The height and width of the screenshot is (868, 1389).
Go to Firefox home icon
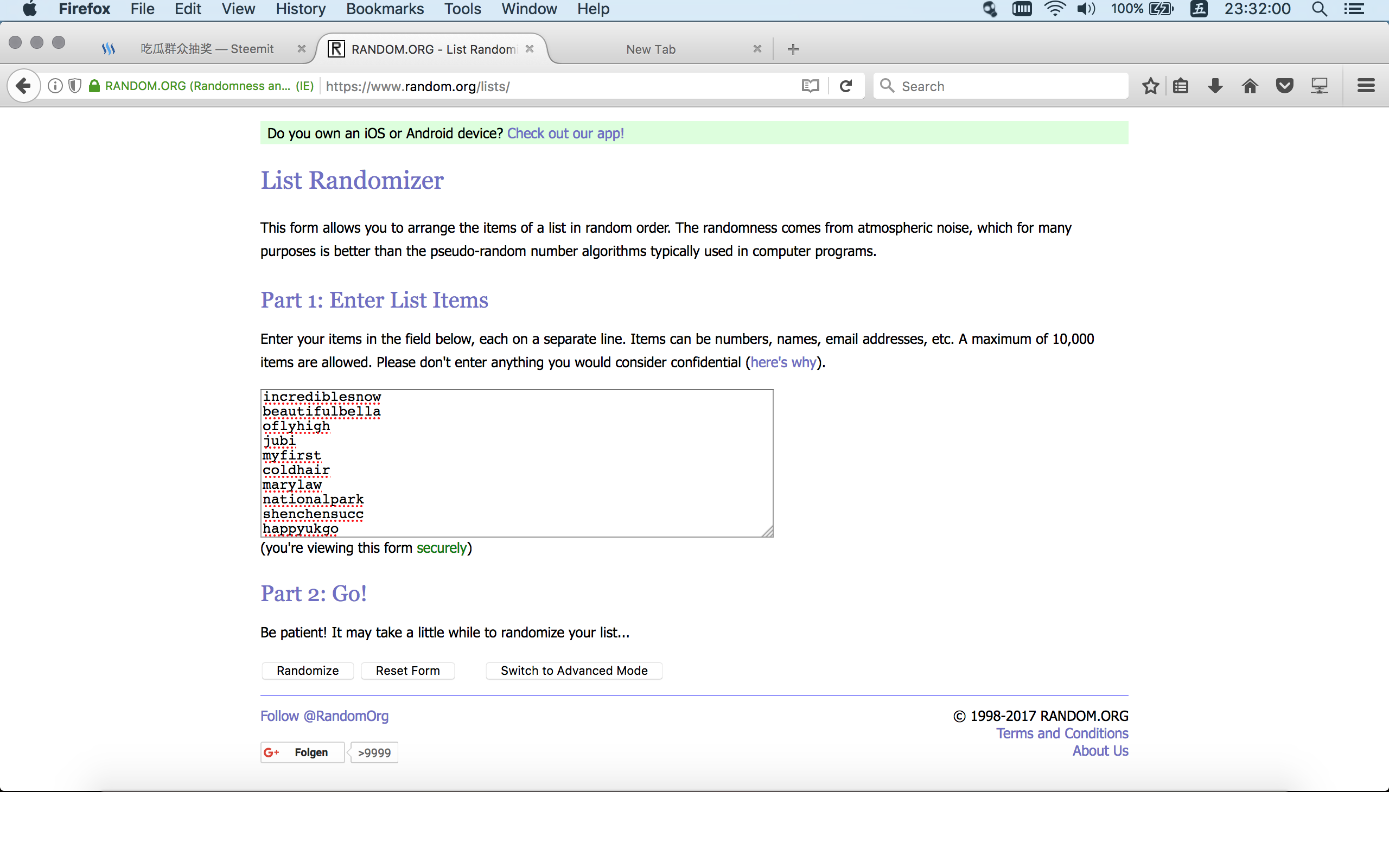[x=1250, y=86]
